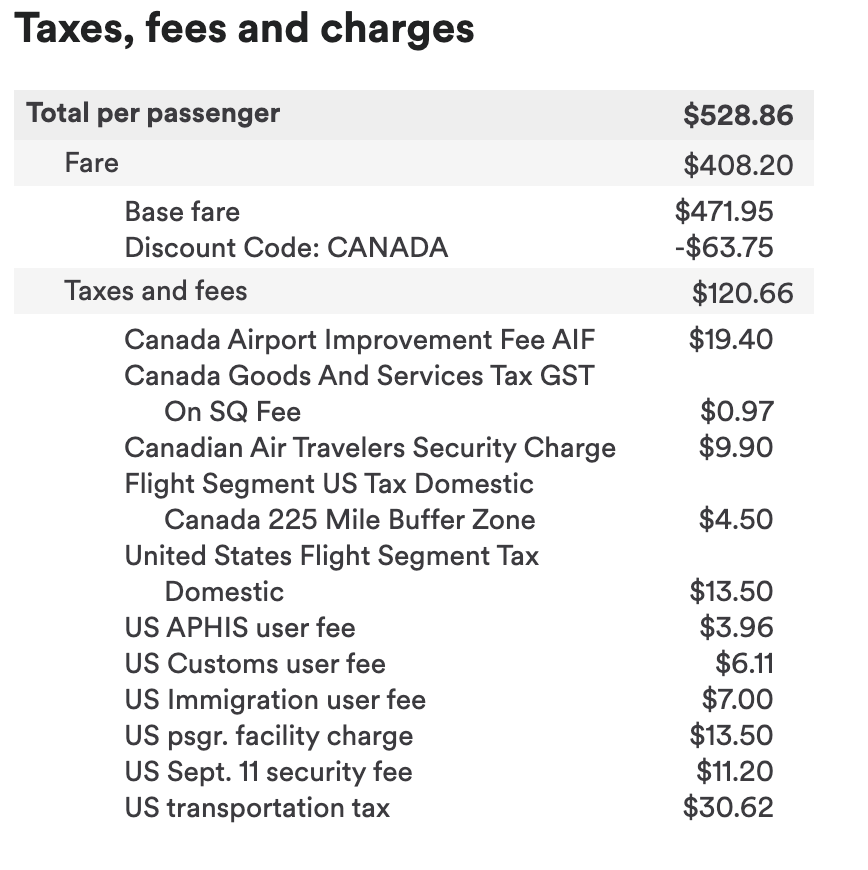
Task: Select the US APHIS user fee
Action: click(240, 628)
